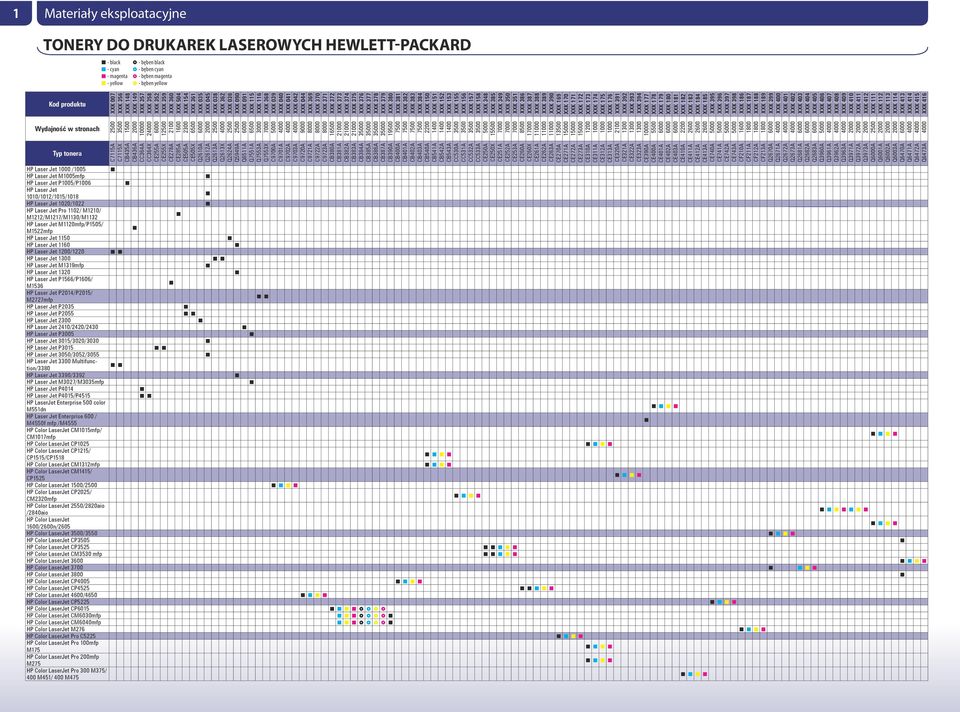The width and height of the screenshot is (960, 712).
Task: Click row label "HP Laser Jet 2410/2420/2430"
Action: pos(62,327)
